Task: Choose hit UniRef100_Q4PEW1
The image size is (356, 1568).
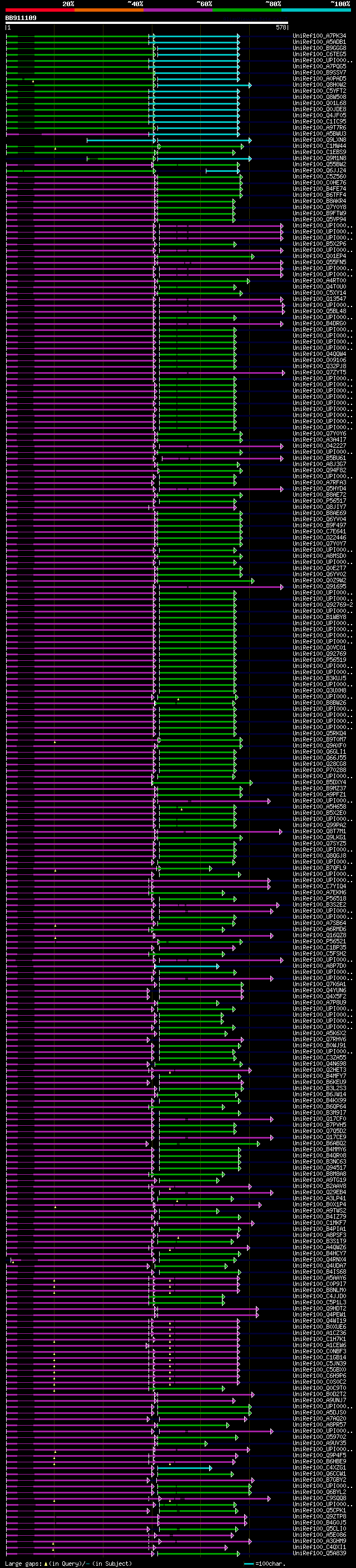Action: [319, 1315]
